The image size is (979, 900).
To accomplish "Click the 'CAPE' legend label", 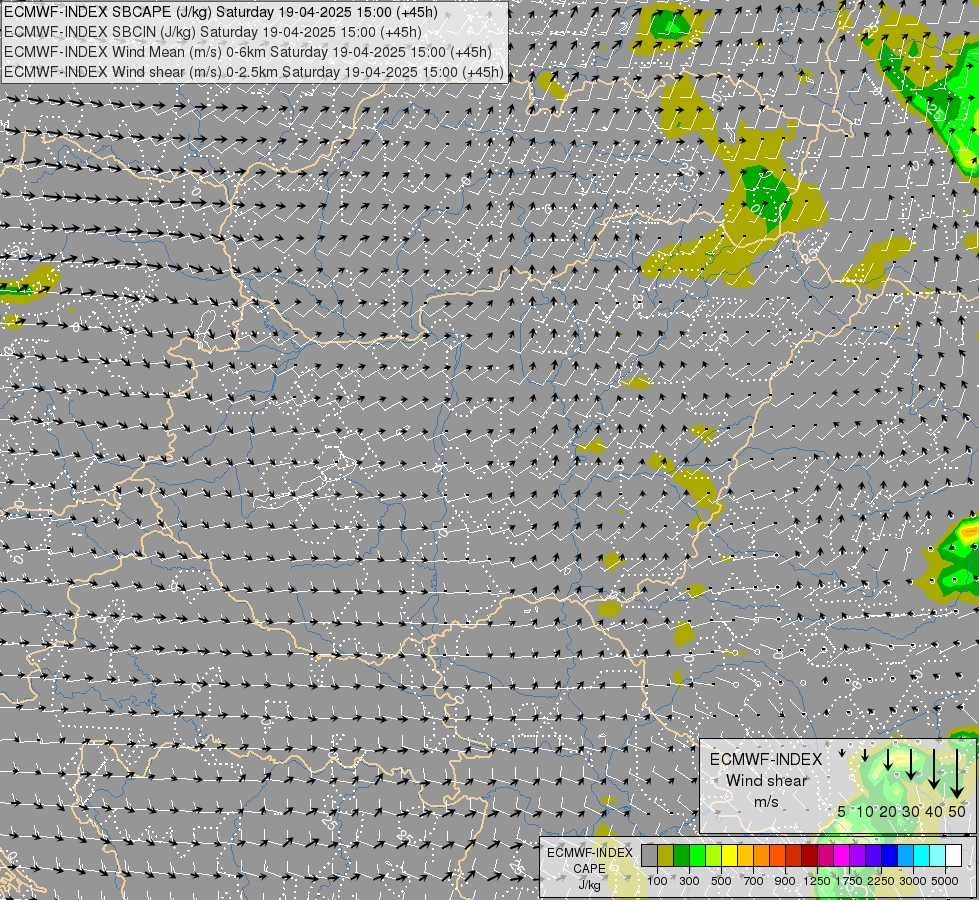I will coord(589,869).
